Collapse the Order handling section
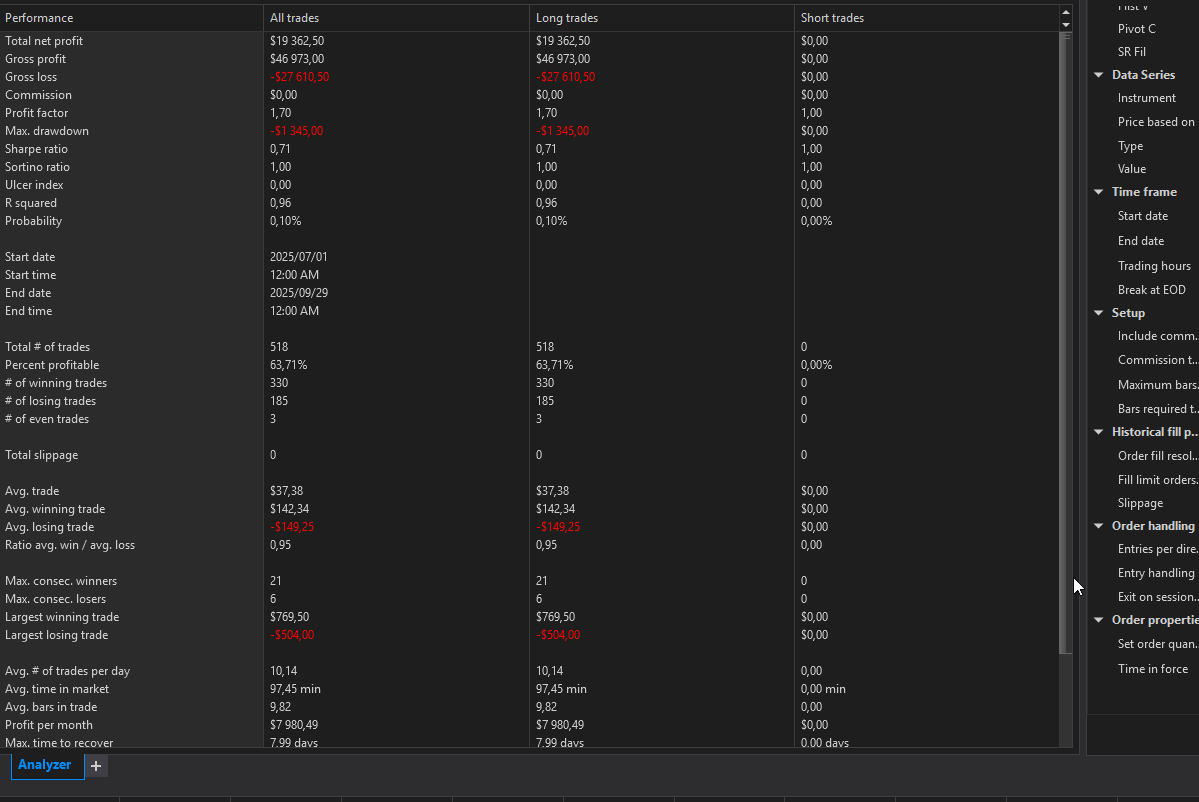 pyautogui.click(x=1099, y=526)
